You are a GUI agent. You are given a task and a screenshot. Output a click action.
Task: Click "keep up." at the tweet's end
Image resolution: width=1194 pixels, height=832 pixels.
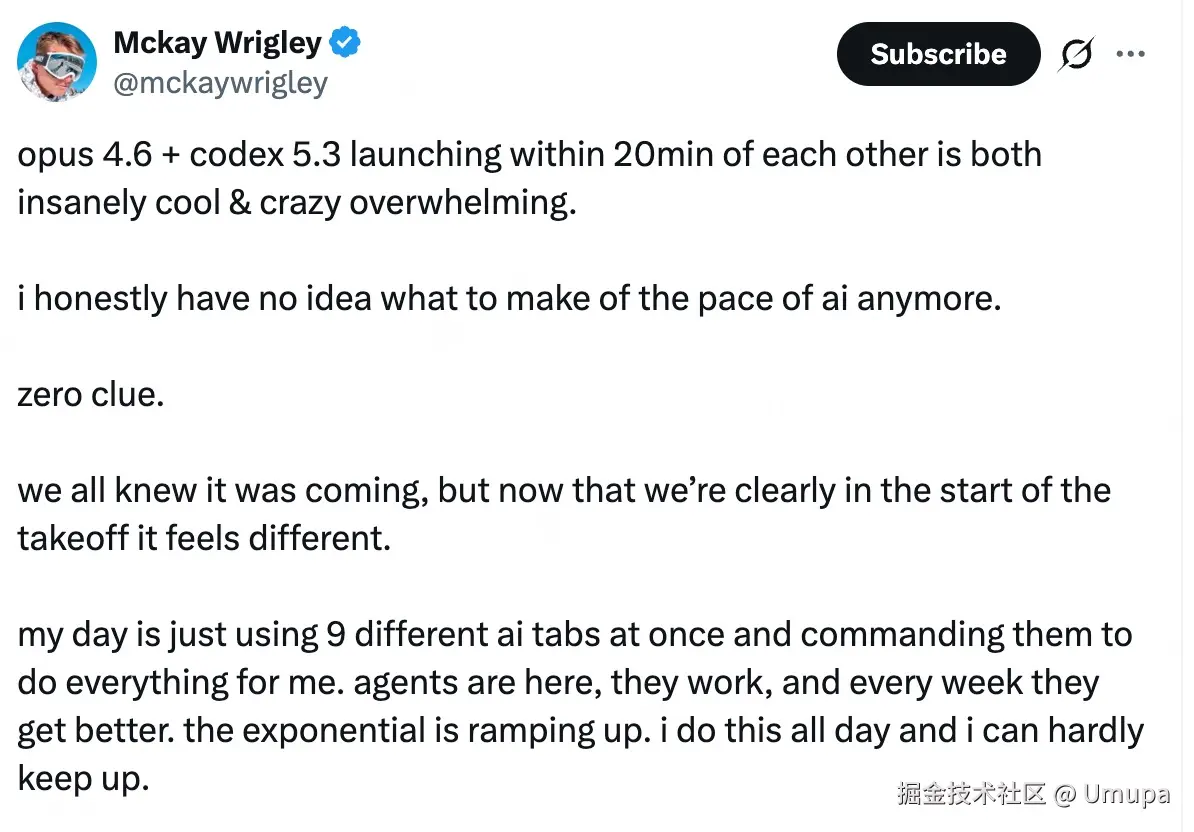(83, 778)
